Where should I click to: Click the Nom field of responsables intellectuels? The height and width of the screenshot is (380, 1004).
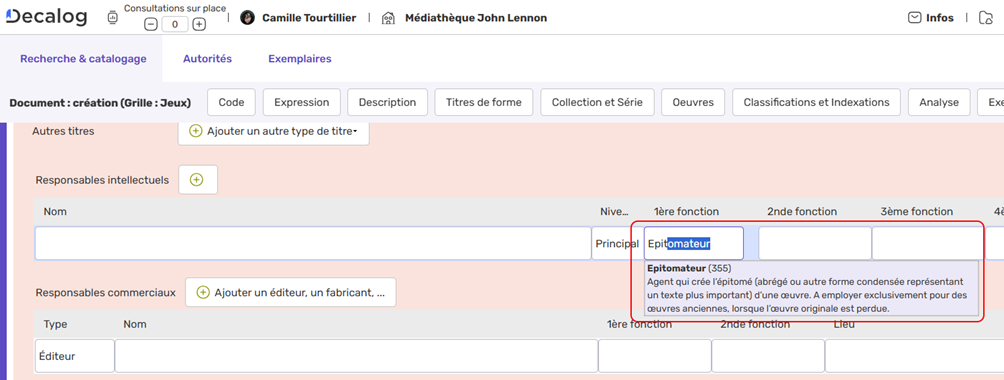click(313, 244)
